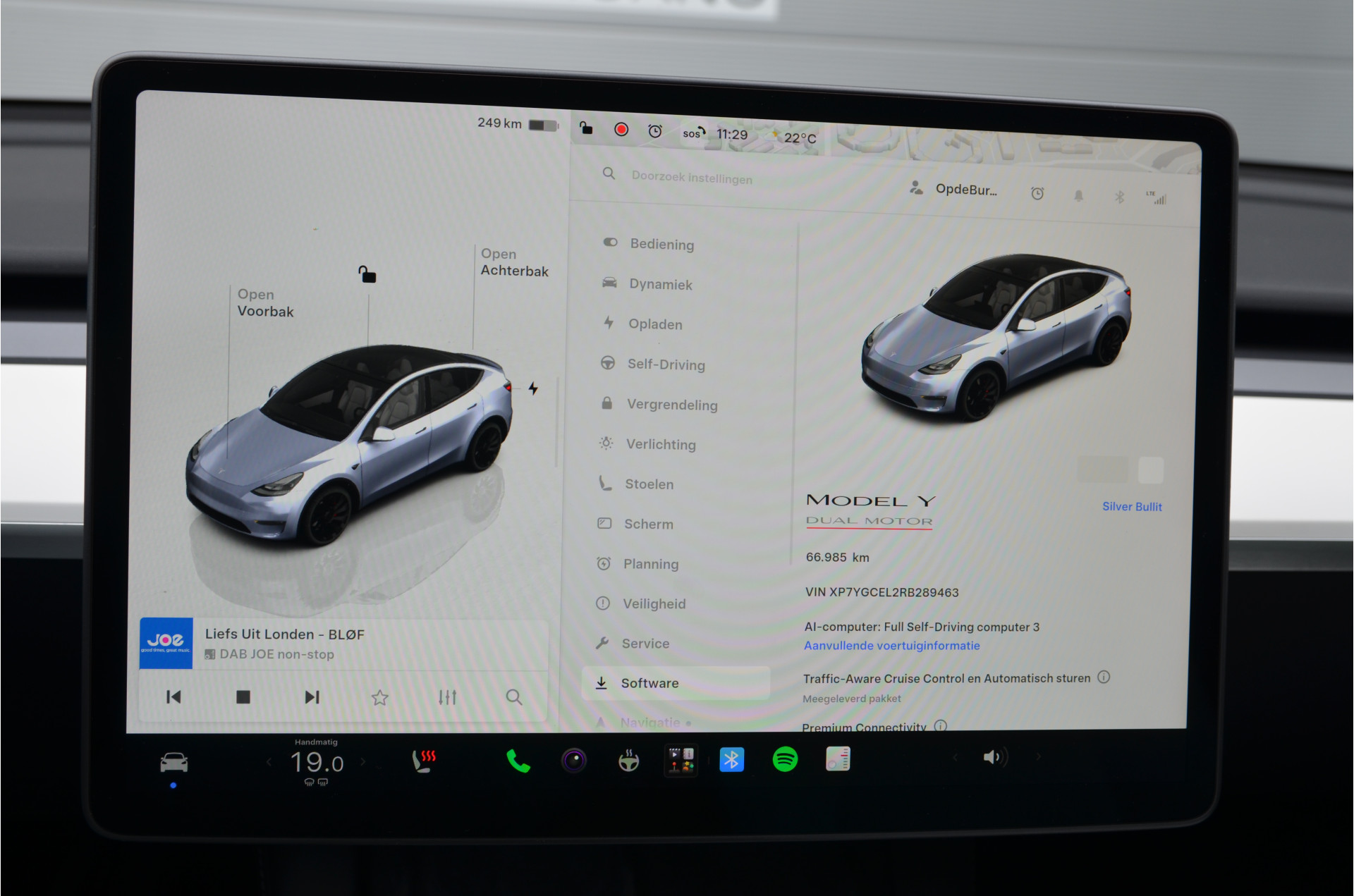Select the Veiligheid safety menu
The height and width of the screenshot is (896, 1354).
click(640, 603)
